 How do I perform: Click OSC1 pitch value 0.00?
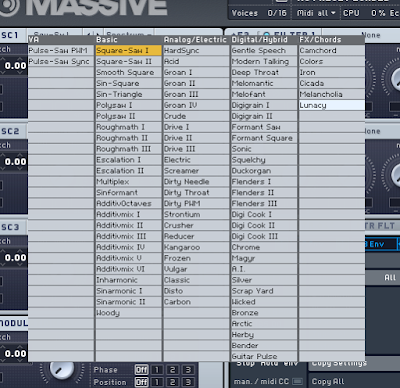[x=15, y=65]
